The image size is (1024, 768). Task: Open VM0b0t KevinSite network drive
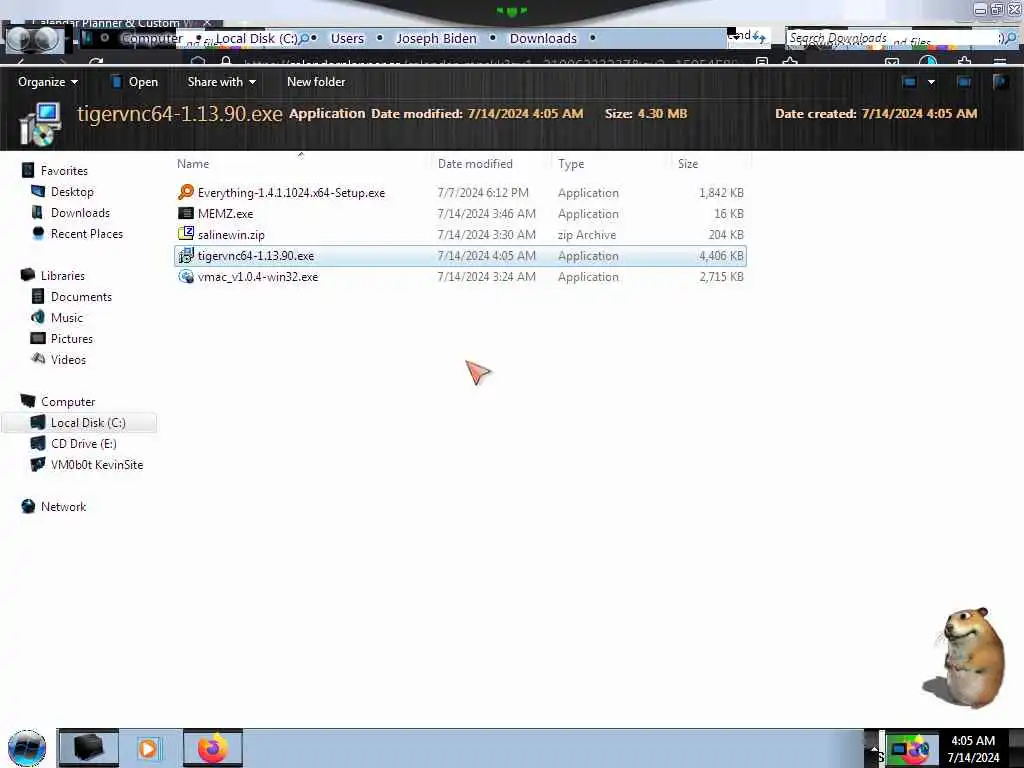[97, 464]
